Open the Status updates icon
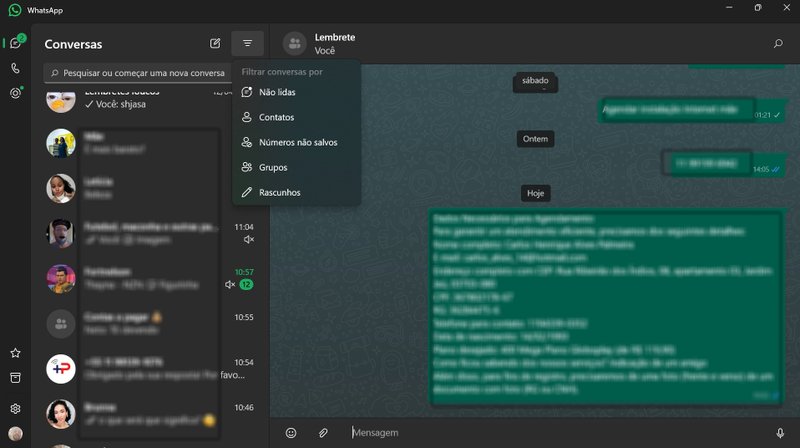This screenshot has width=800, height=448. tap(15, 93)
